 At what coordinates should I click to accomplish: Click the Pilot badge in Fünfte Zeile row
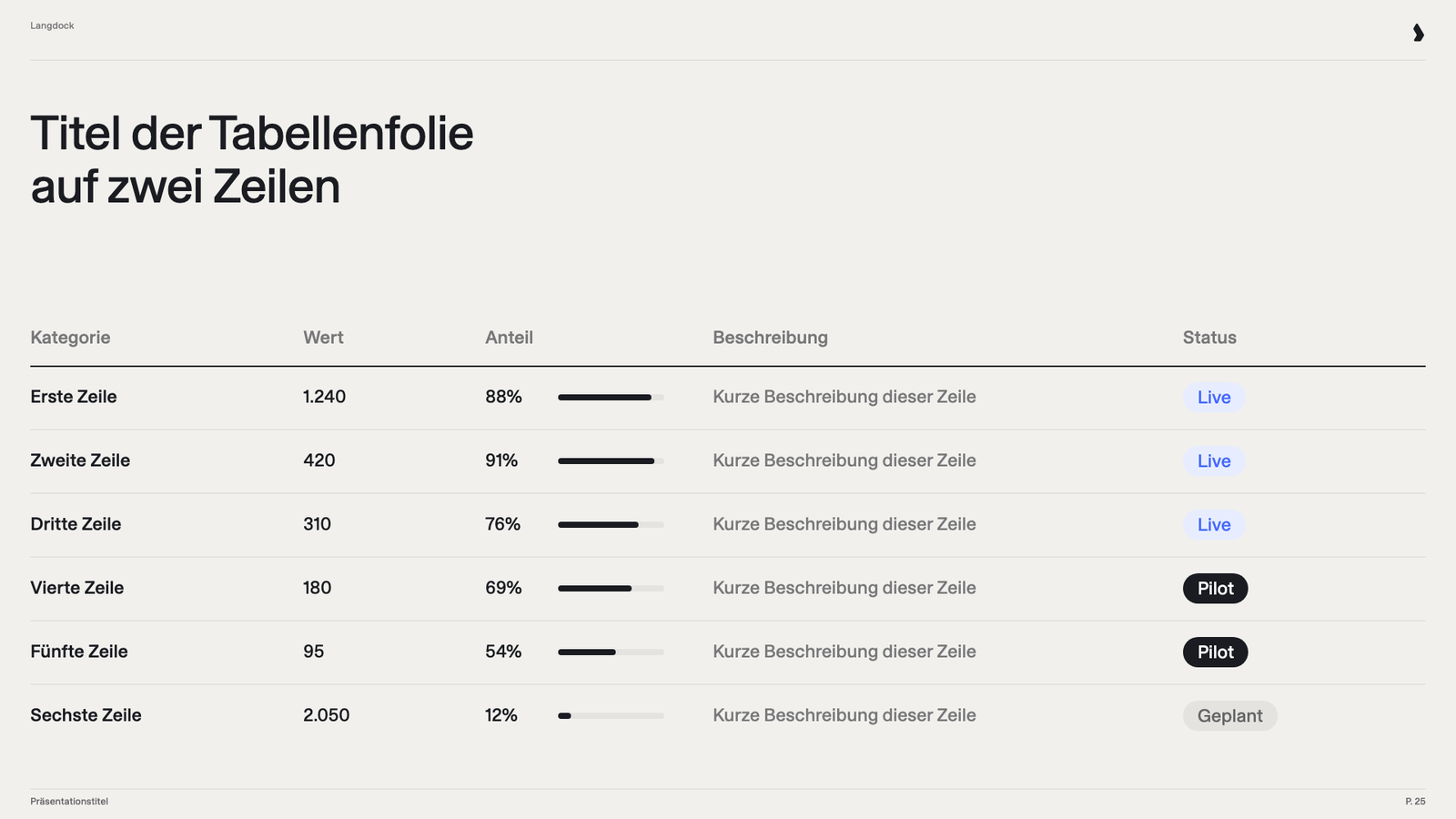pyautogui.click(x=1216, y=652)
